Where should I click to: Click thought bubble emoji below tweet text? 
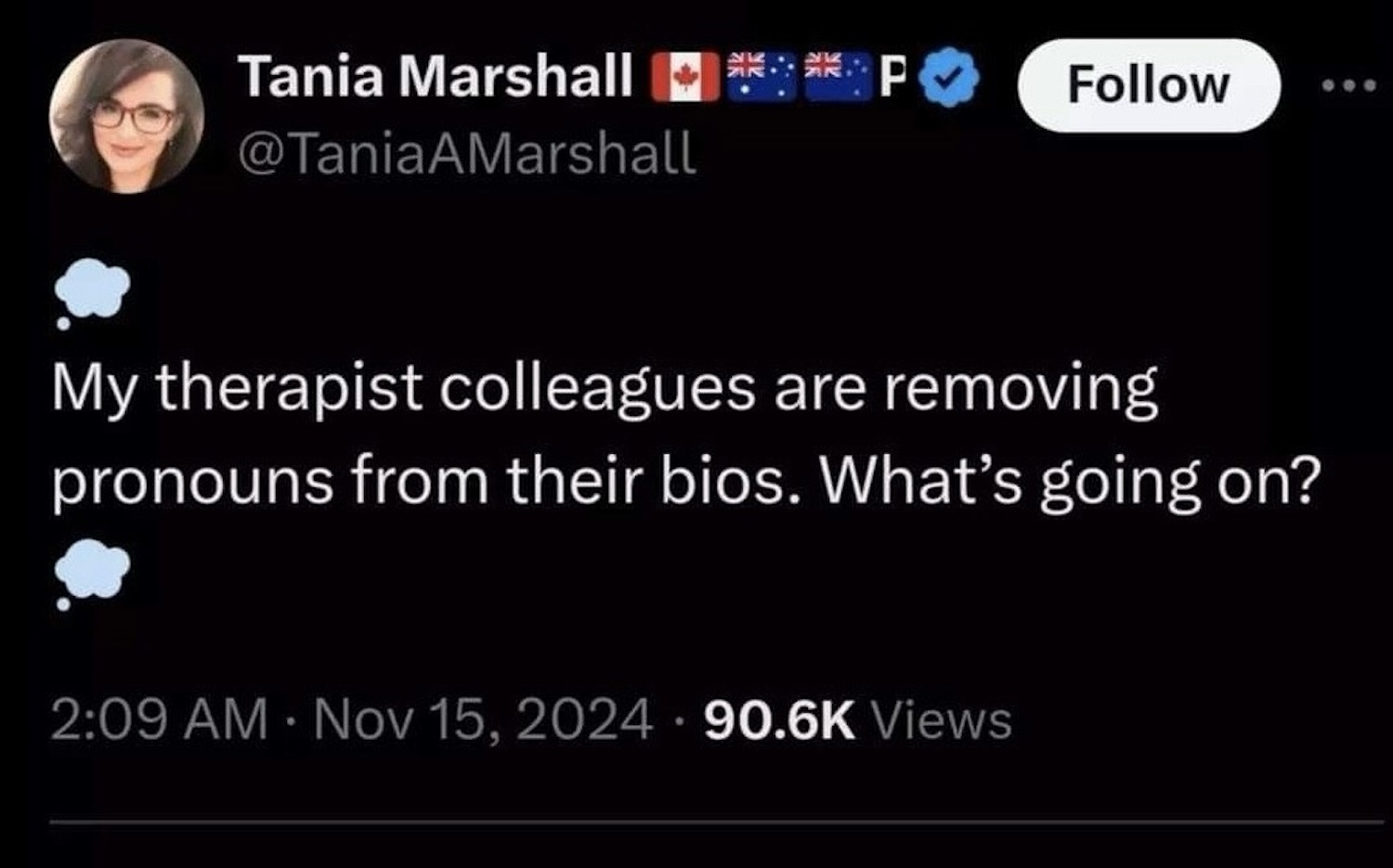tap(91, 573)
